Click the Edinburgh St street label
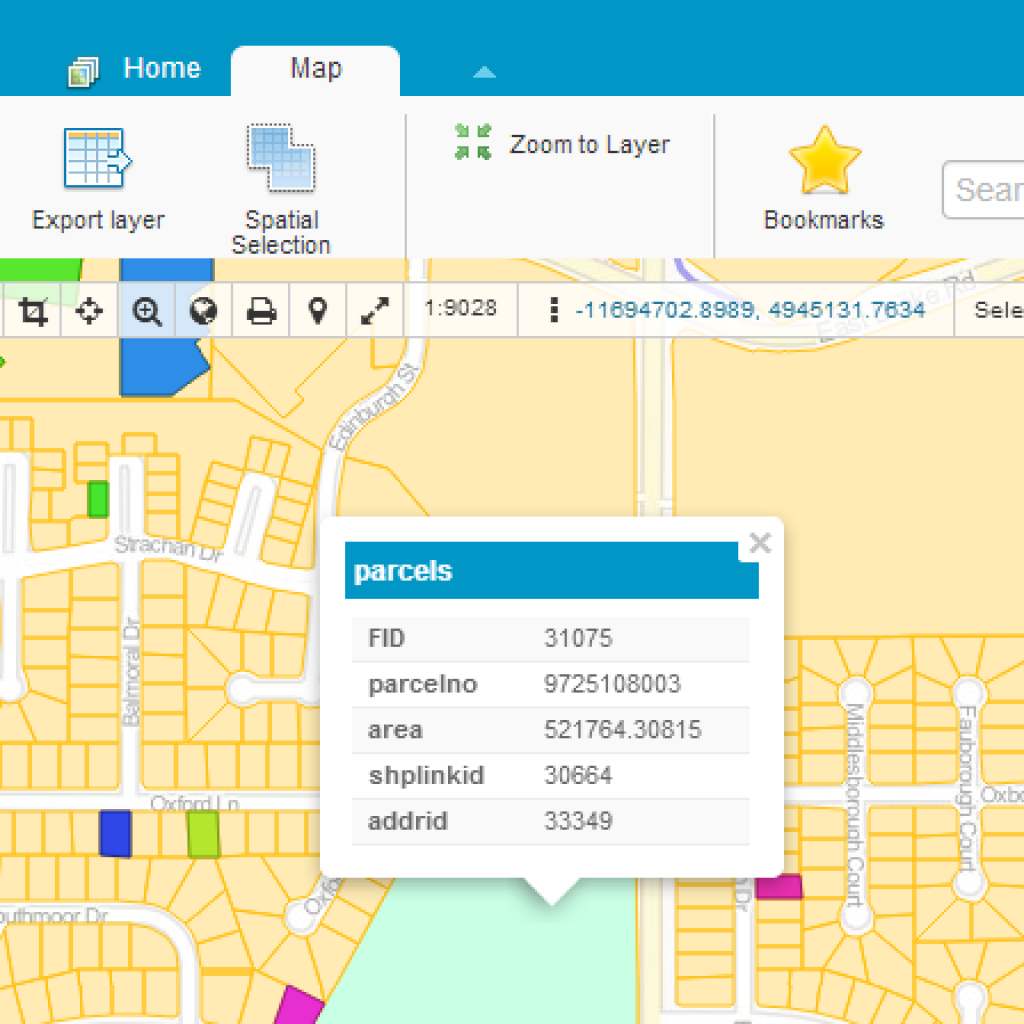This screenshot has height=1024, width=1024. [374, 408]
